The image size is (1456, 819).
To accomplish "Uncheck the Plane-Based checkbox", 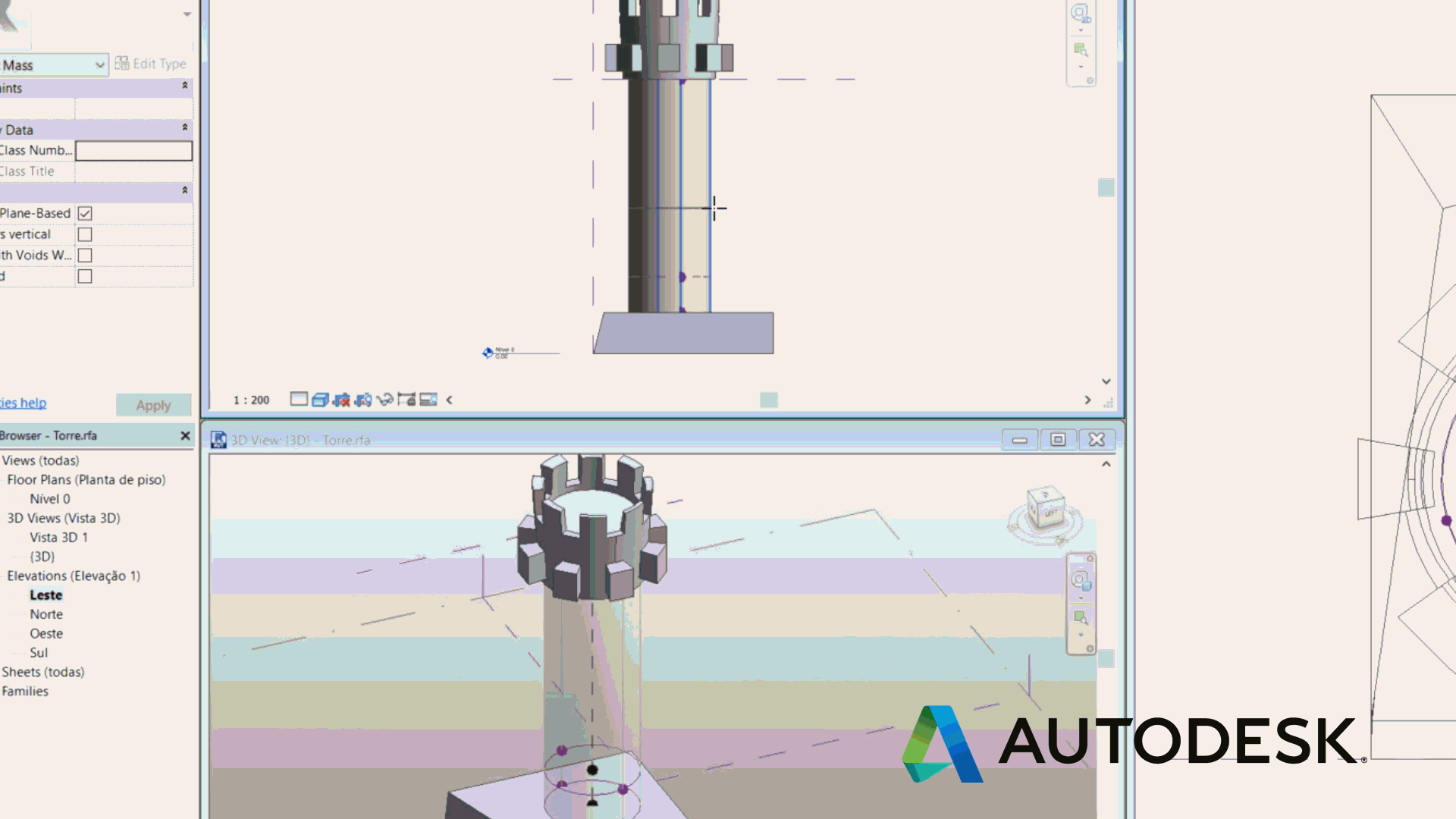I will (x=85, y=214).
